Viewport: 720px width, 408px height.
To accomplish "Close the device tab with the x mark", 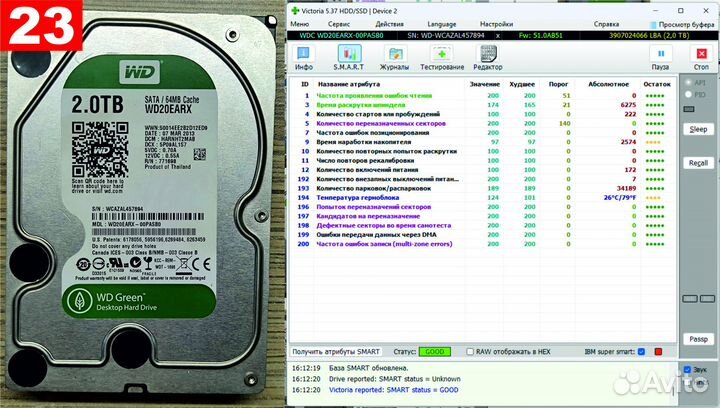I will [498, 35].
